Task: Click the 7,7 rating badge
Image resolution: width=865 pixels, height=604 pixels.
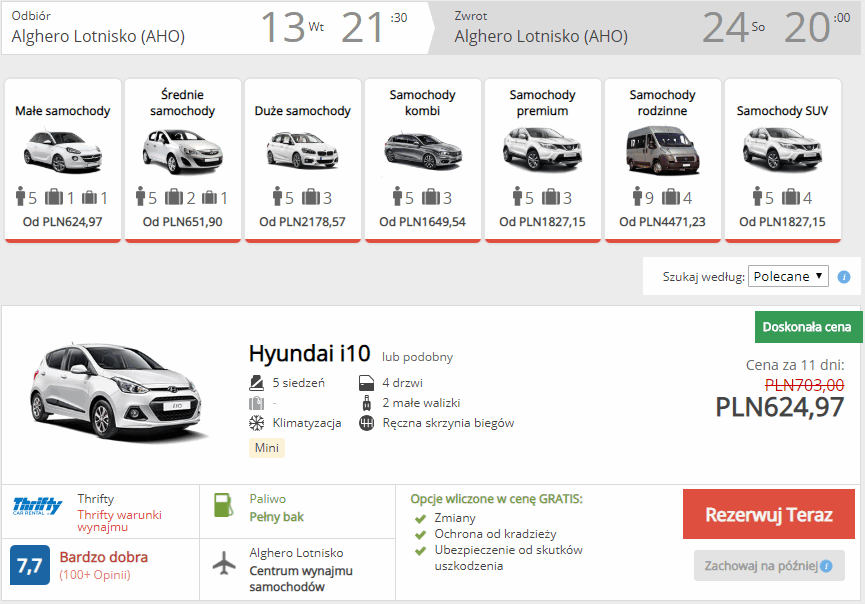Action: [30, 565]
